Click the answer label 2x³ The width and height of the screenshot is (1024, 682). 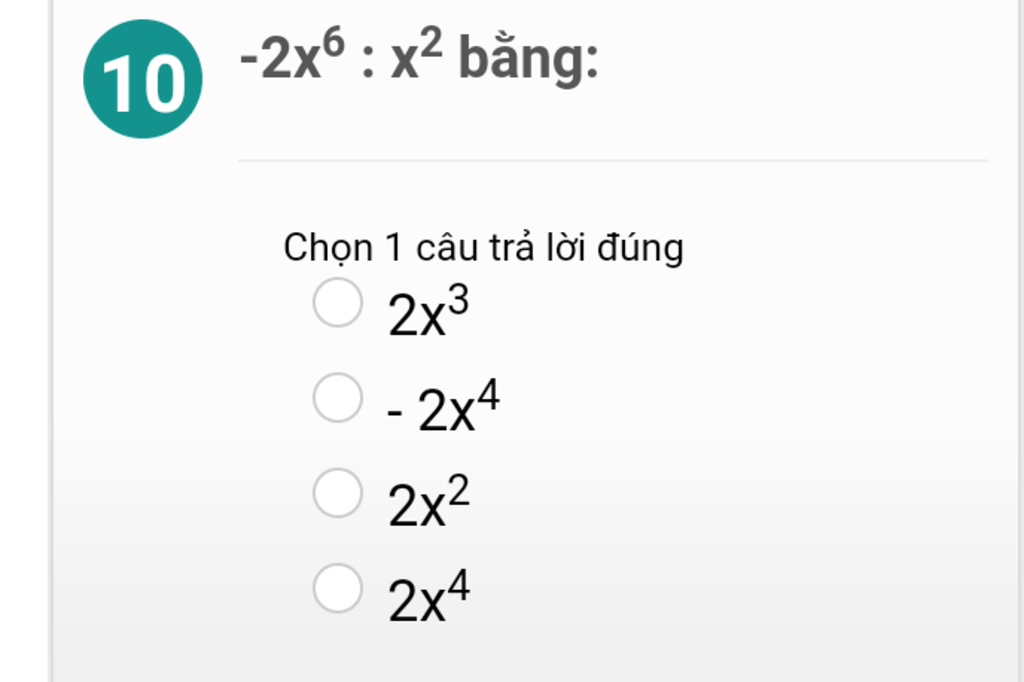click(428, 312)
